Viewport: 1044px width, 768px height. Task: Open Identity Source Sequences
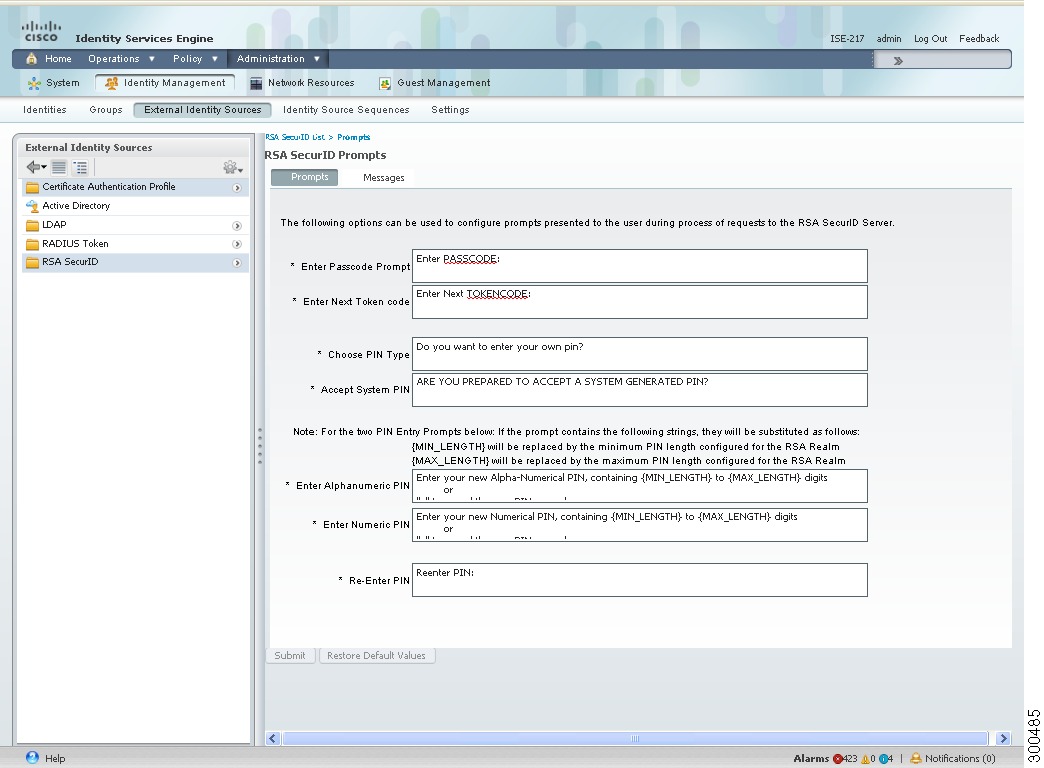pos(346,110)
